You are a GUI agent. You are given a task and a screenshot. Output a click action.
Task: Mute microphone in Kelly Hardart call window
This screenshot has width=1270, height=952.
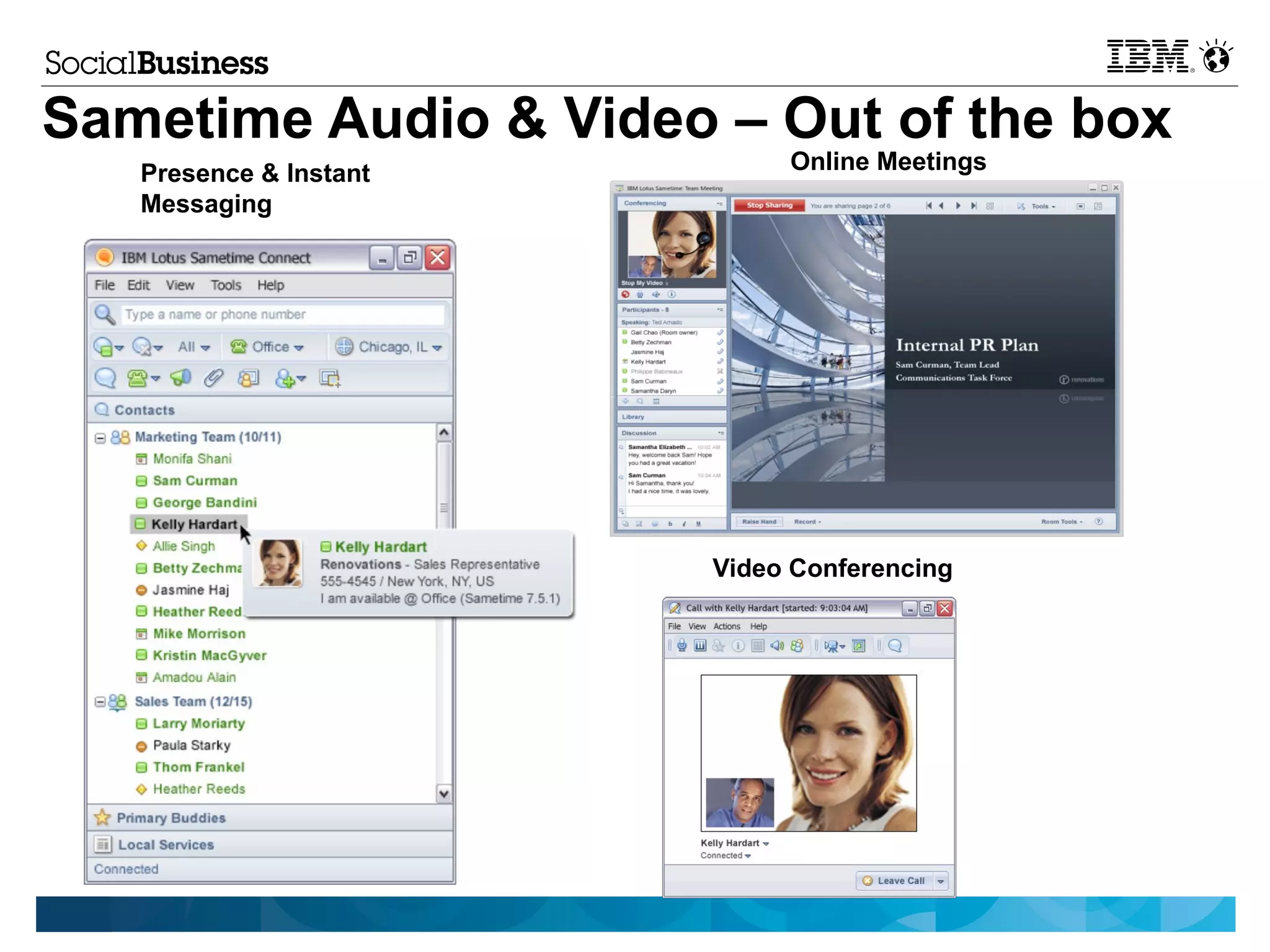coord(682,646)
